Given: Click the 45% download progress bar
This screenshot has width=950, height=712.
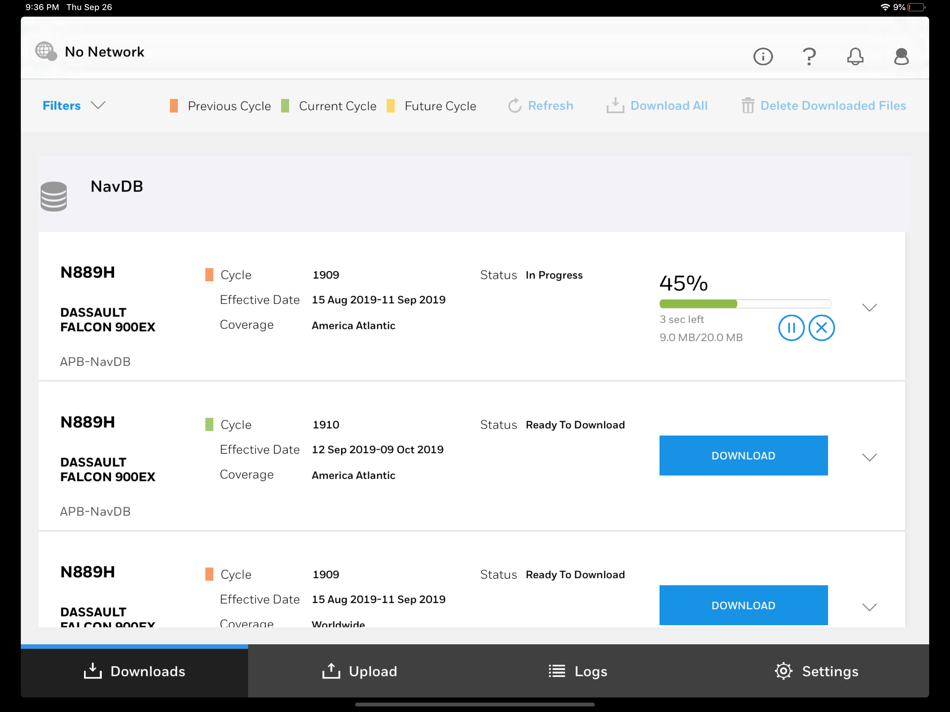Looking at the screenshot, I should pyautogui.click(x=745, y=304).
